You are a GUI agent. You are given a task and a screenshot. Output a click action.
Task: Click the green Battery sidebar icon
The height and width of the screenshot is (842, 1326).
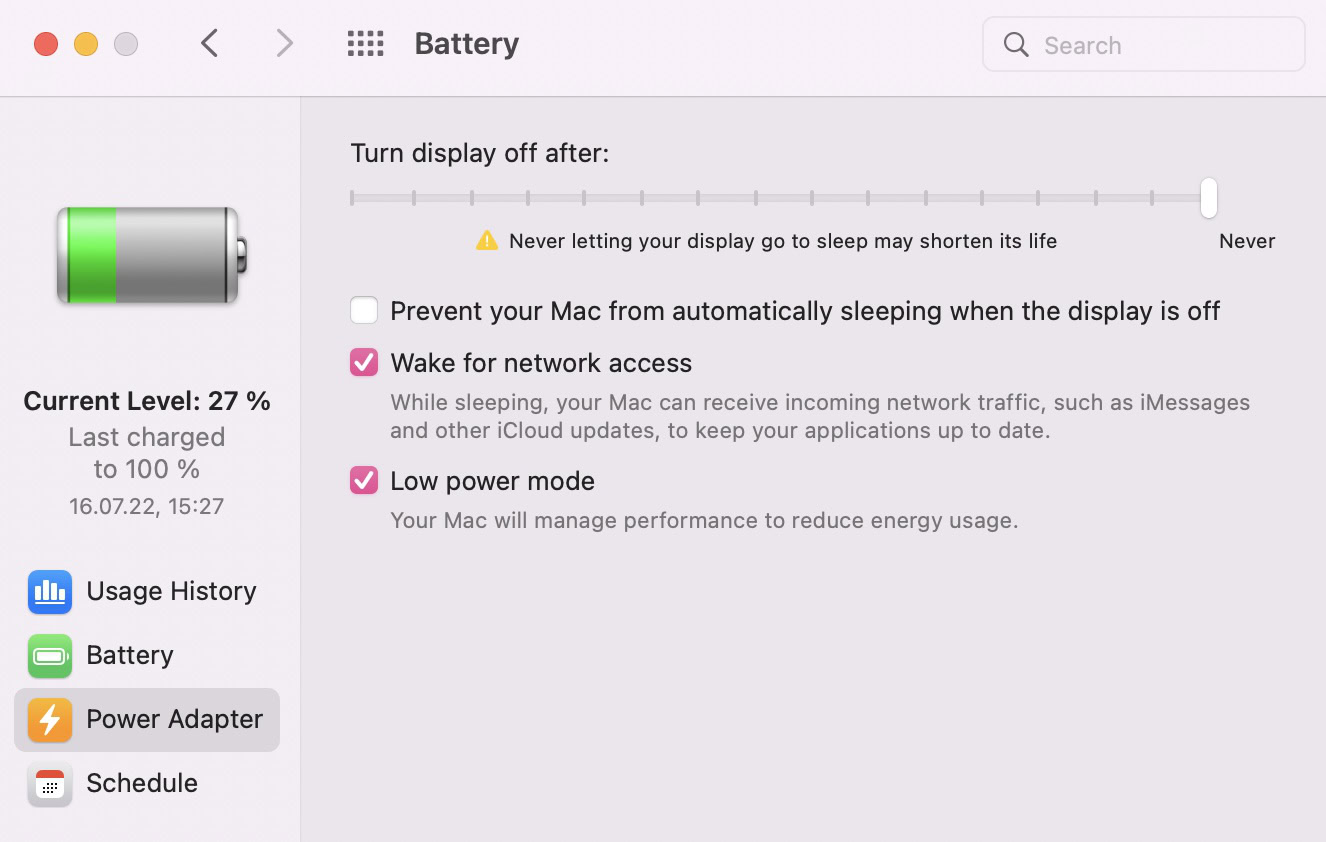pyautogui.click(x=49, y=656)
